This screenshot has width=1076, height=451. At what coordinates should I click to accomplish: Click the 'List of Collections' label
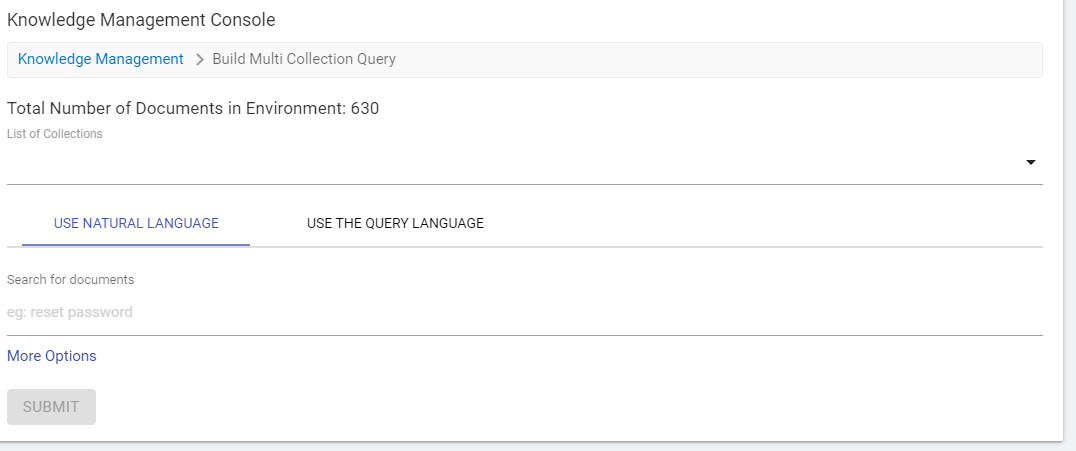tap(55, 134)
